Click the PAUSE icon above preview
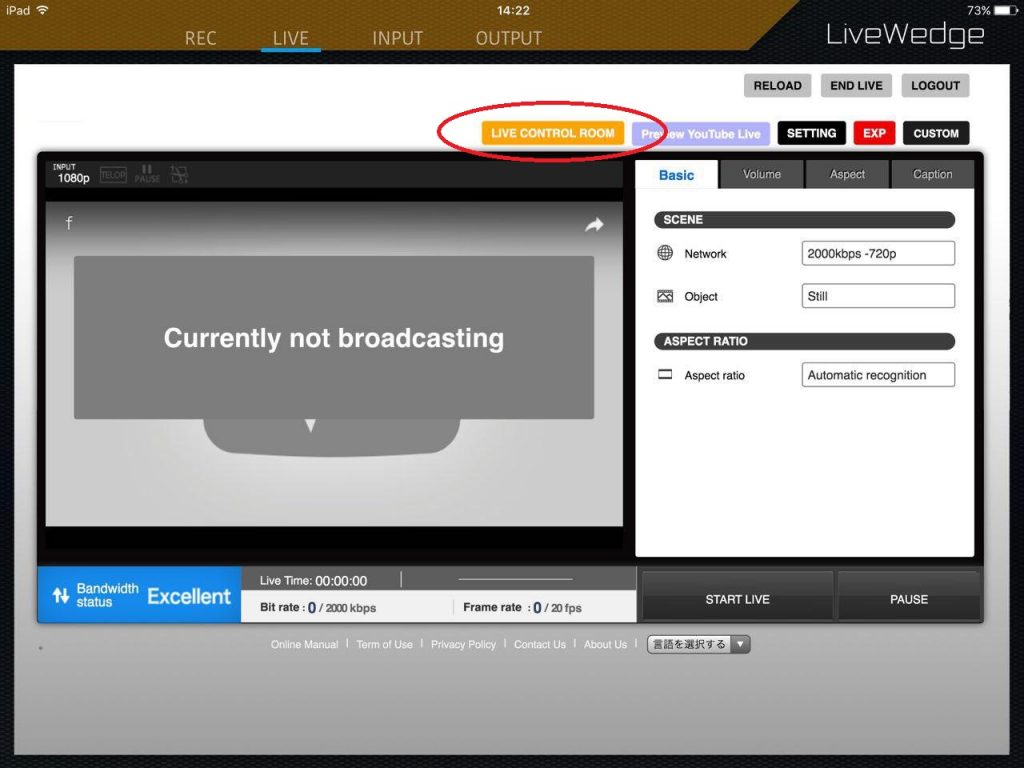The image size is (1024, 768). pos(147,174)
